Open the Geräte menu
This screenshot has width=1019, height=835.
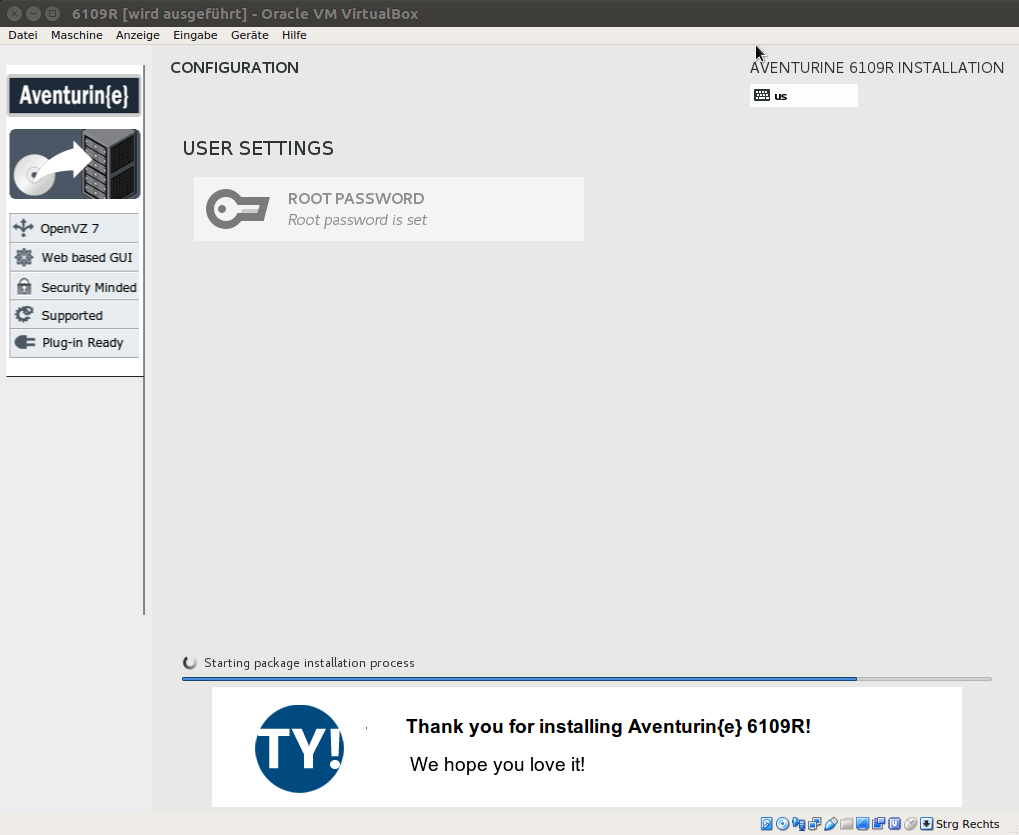pos(250,35)
